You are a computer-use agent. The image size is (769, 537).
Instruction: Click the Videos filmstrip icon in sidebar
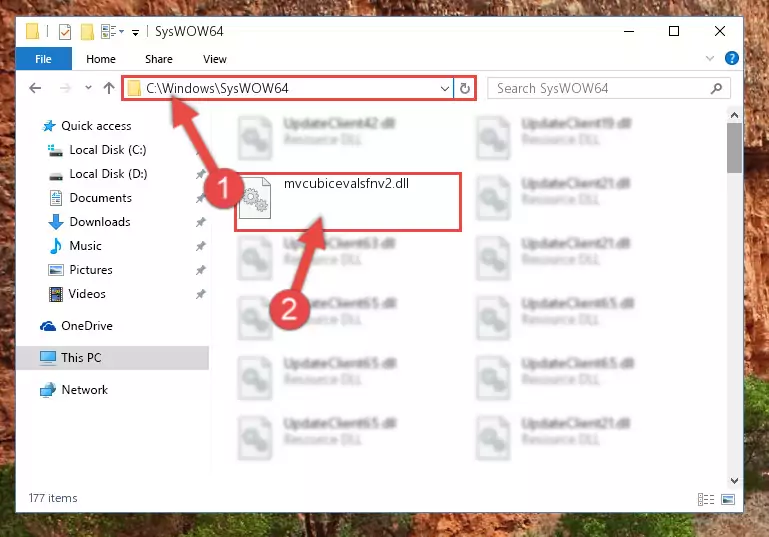coord(56,294)
